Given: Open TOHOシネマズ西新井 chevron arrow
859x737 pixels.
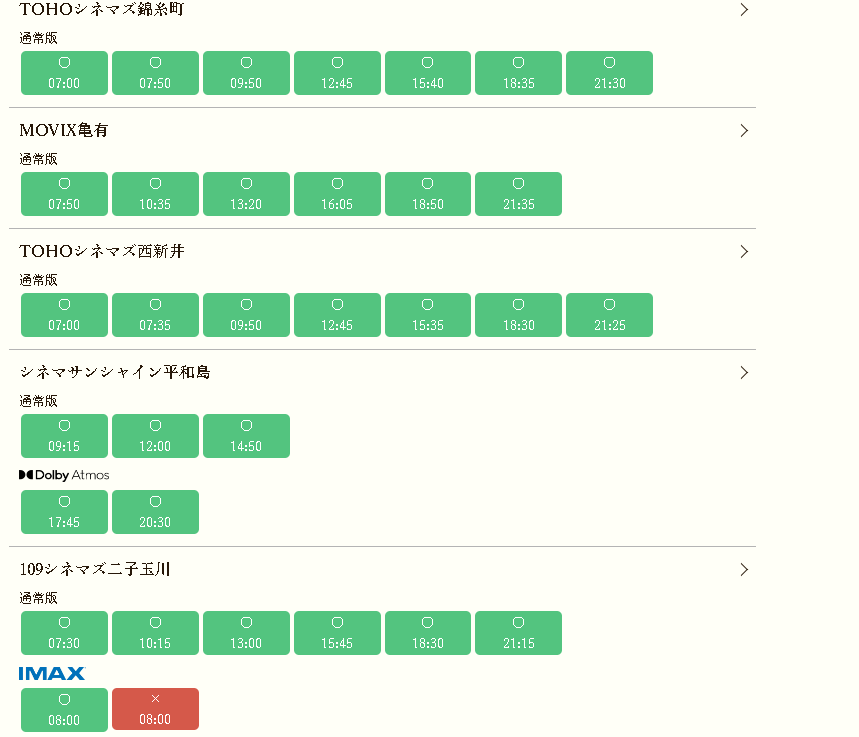Looking at the screenshot, I should pyautogui.click(x=744, y=252).
